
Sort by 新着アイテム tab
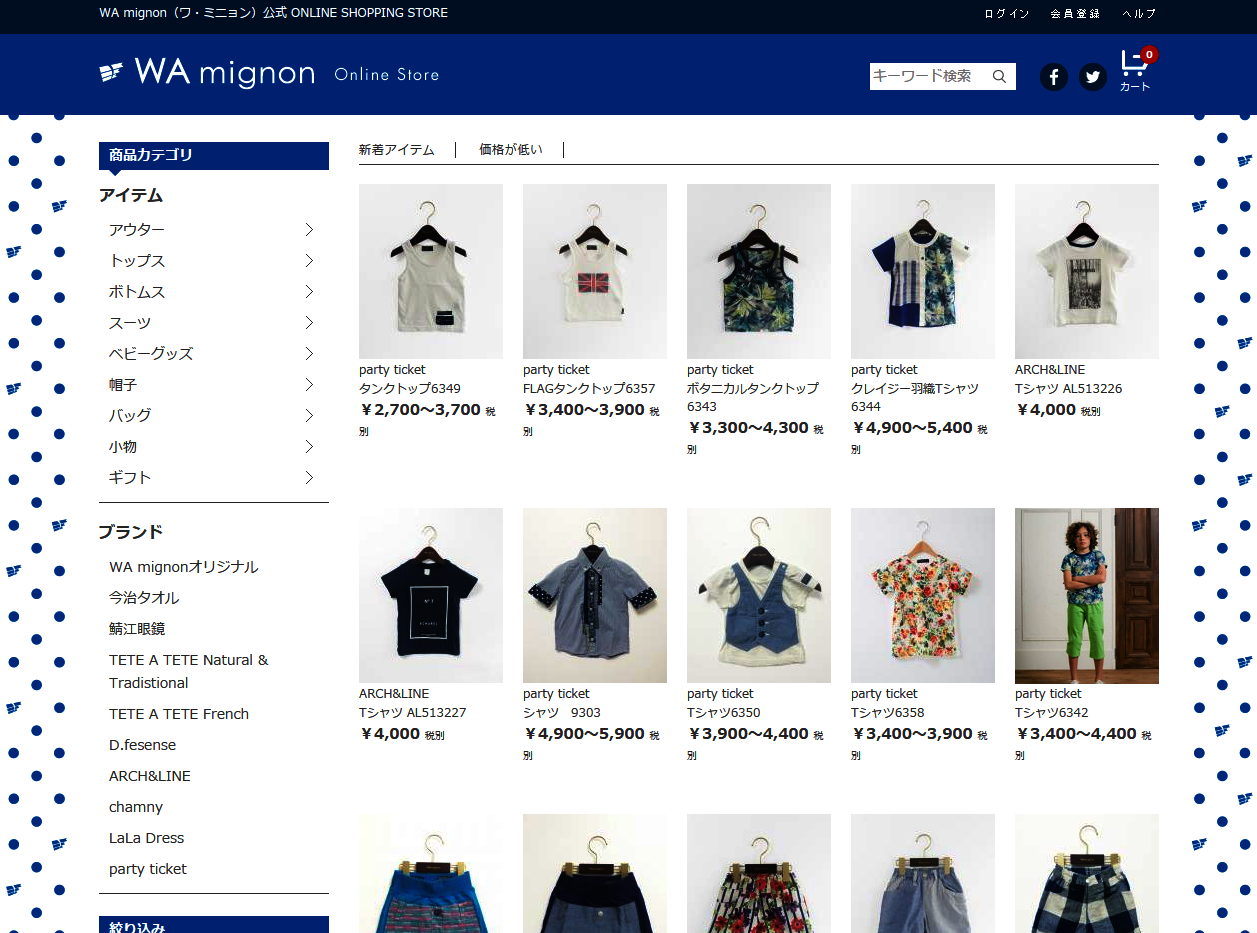tap(397, 150)
